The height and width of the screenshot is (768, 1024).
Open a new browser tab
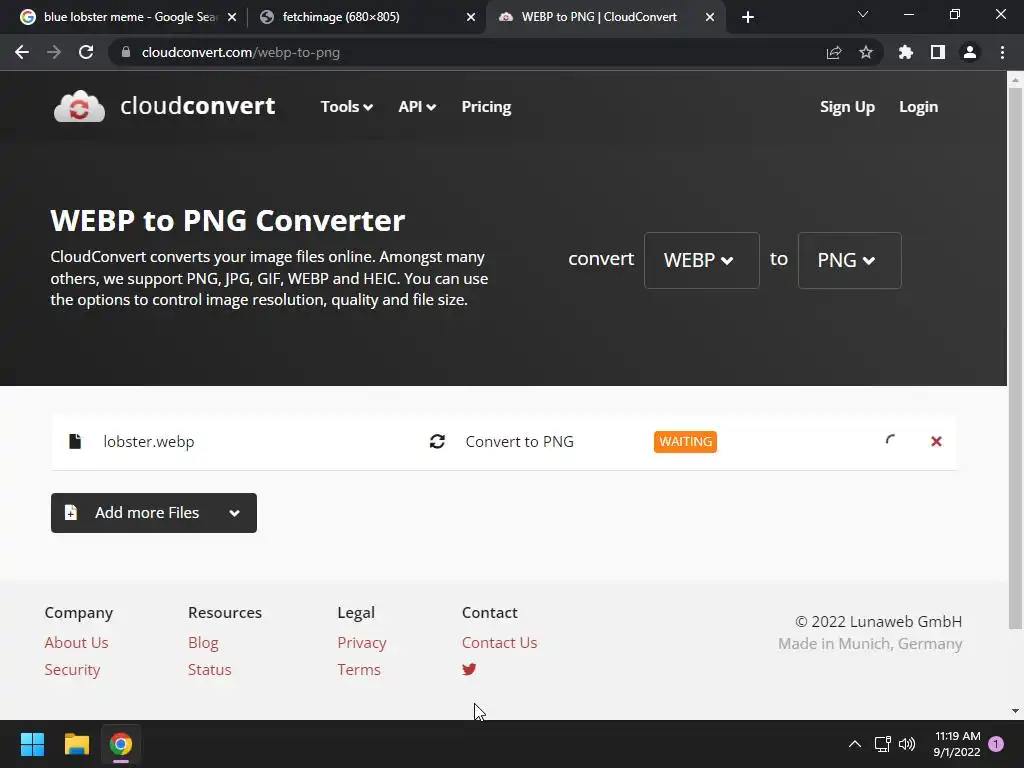point(748,17)
